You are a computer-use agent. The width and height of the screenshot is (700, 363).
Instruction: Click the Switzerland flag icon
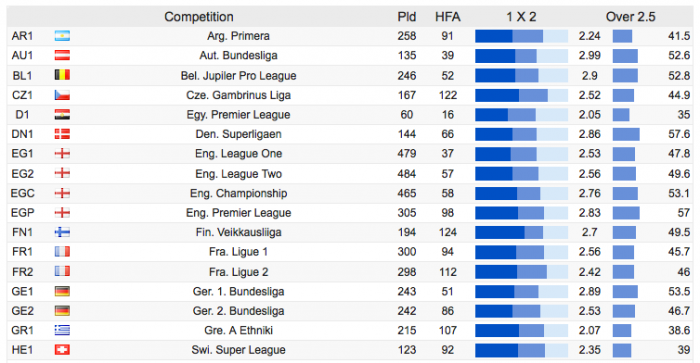click(x=62, y=350)
